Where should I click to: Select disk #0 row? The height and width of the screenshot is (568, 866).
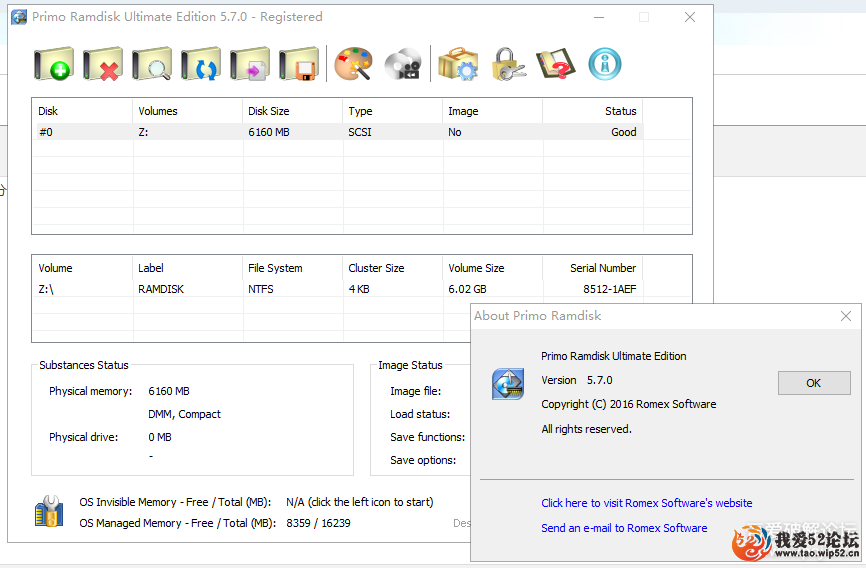337,132
